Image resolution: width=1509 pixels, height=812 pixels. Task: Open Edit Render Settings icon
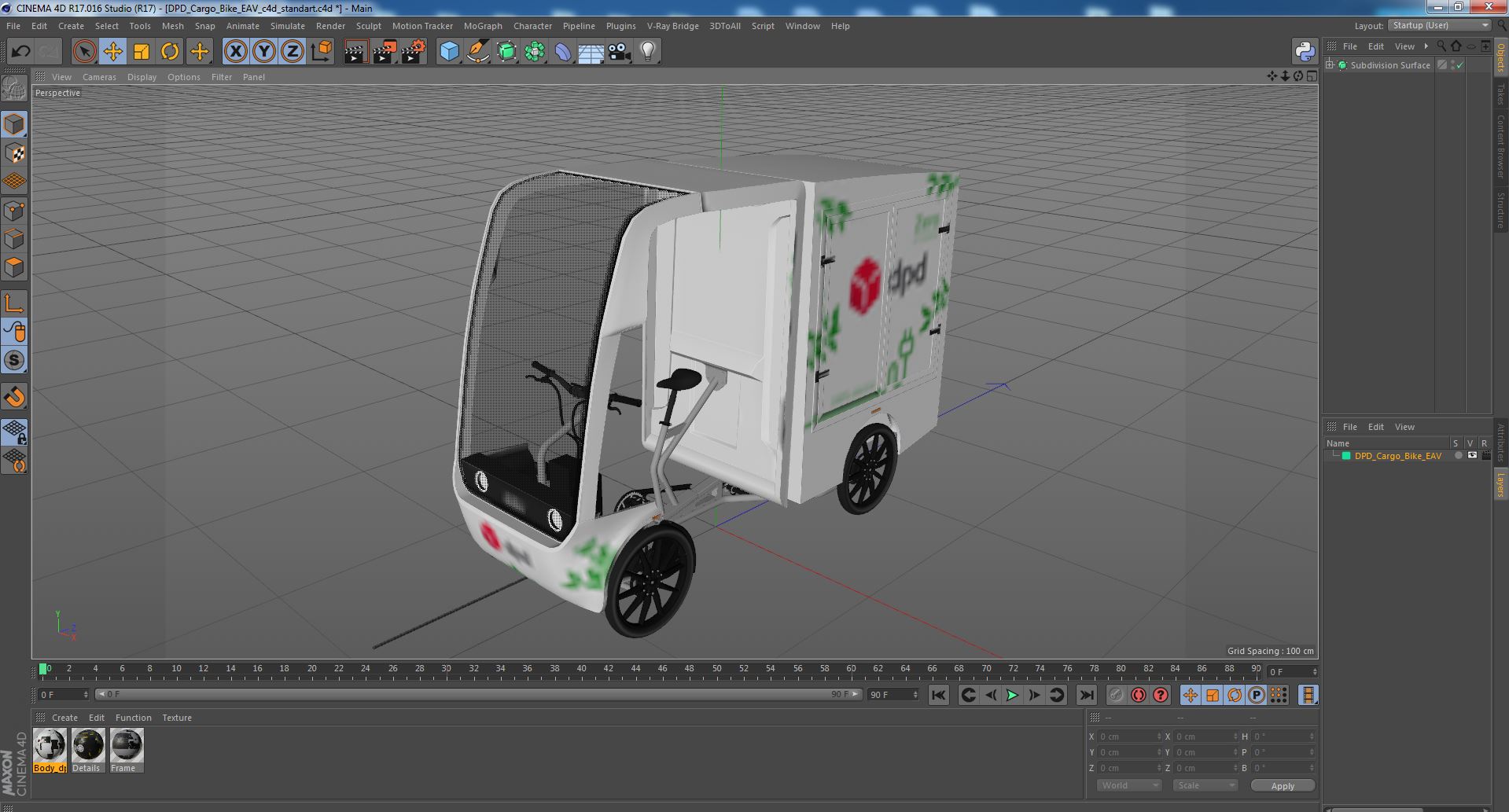click(413, 52)
